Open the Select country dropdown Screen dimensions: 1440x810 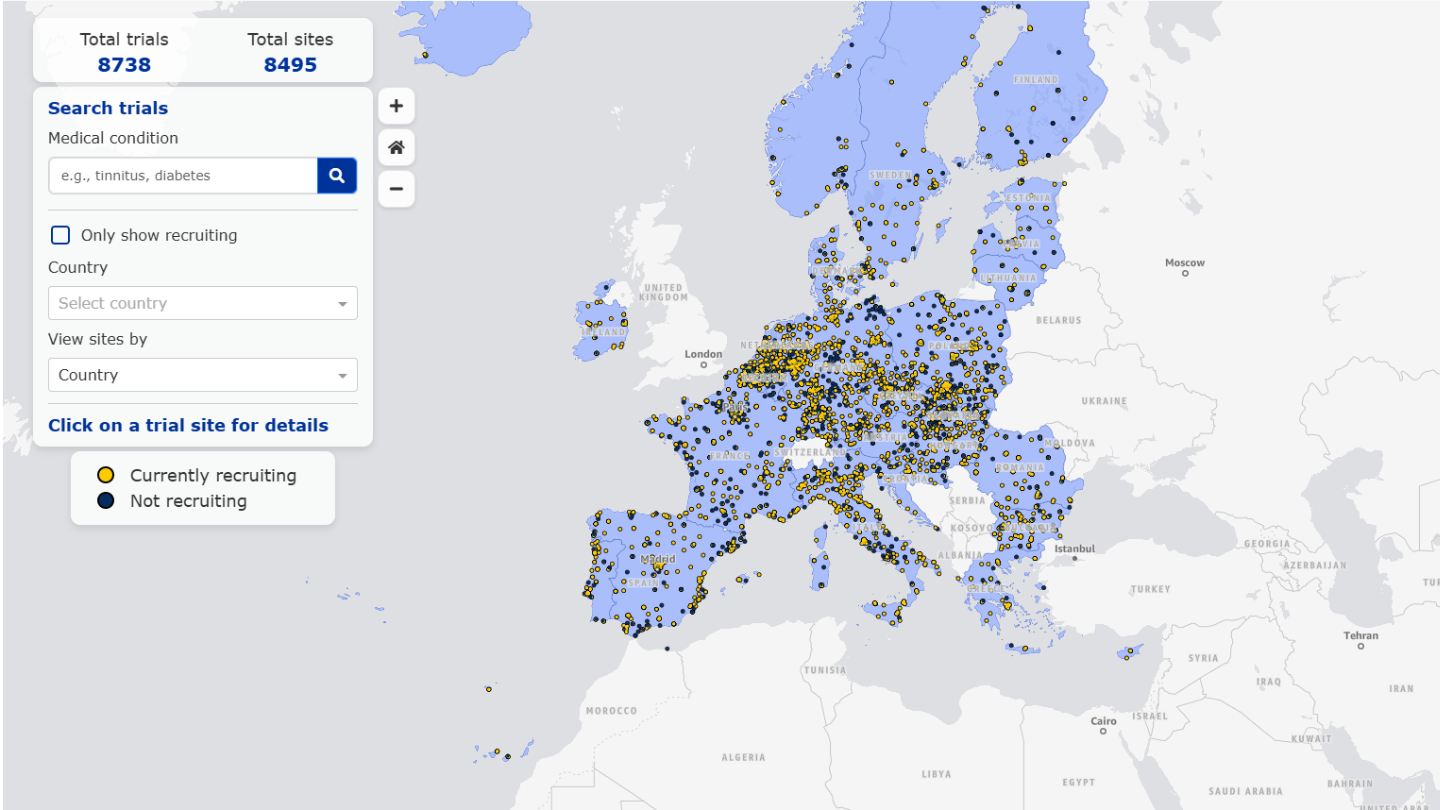click(x=202, y=303)
